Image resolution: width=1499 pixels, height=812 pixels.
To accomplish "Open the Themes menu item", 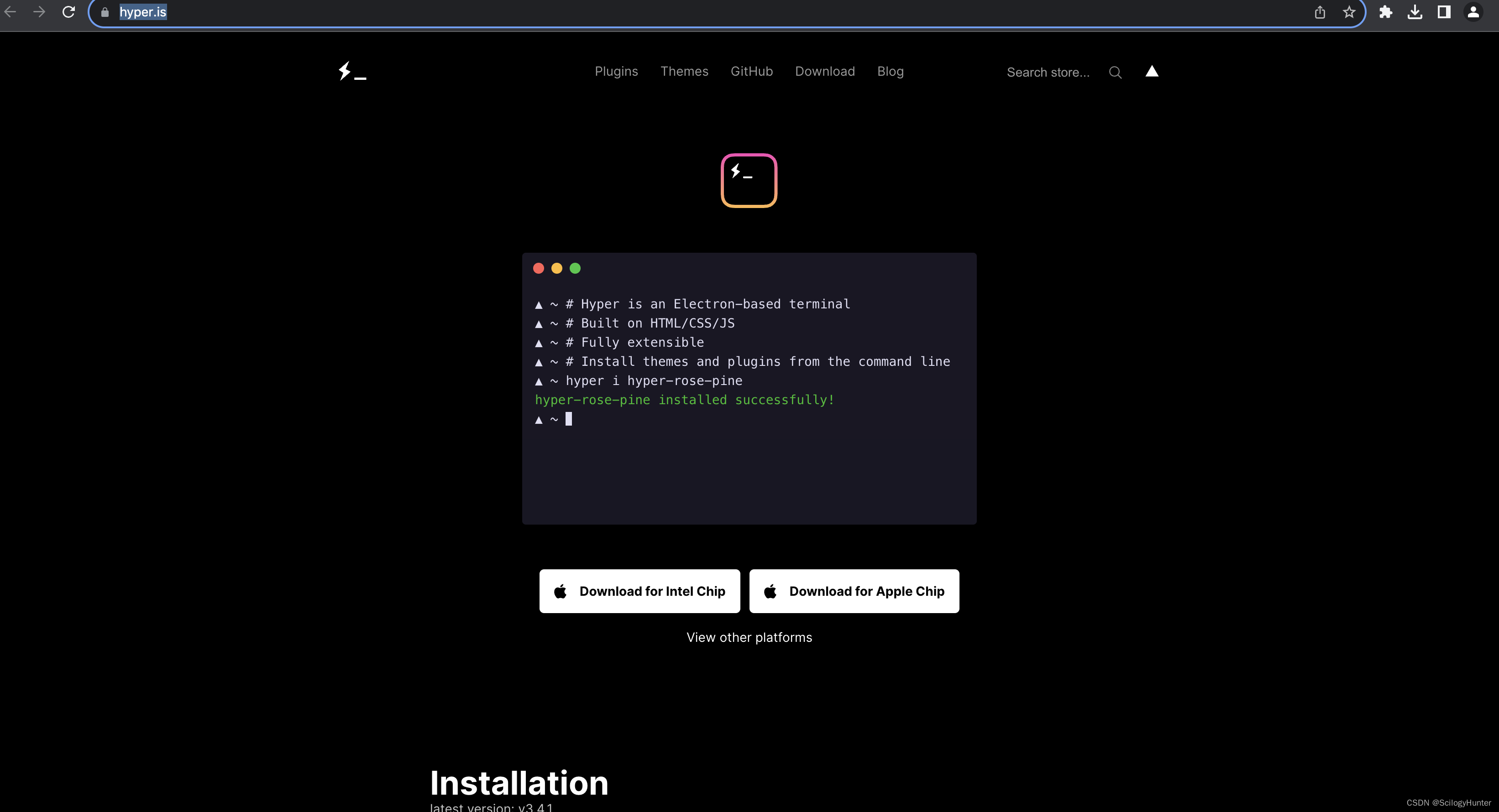I will click(x=684, y=71).
